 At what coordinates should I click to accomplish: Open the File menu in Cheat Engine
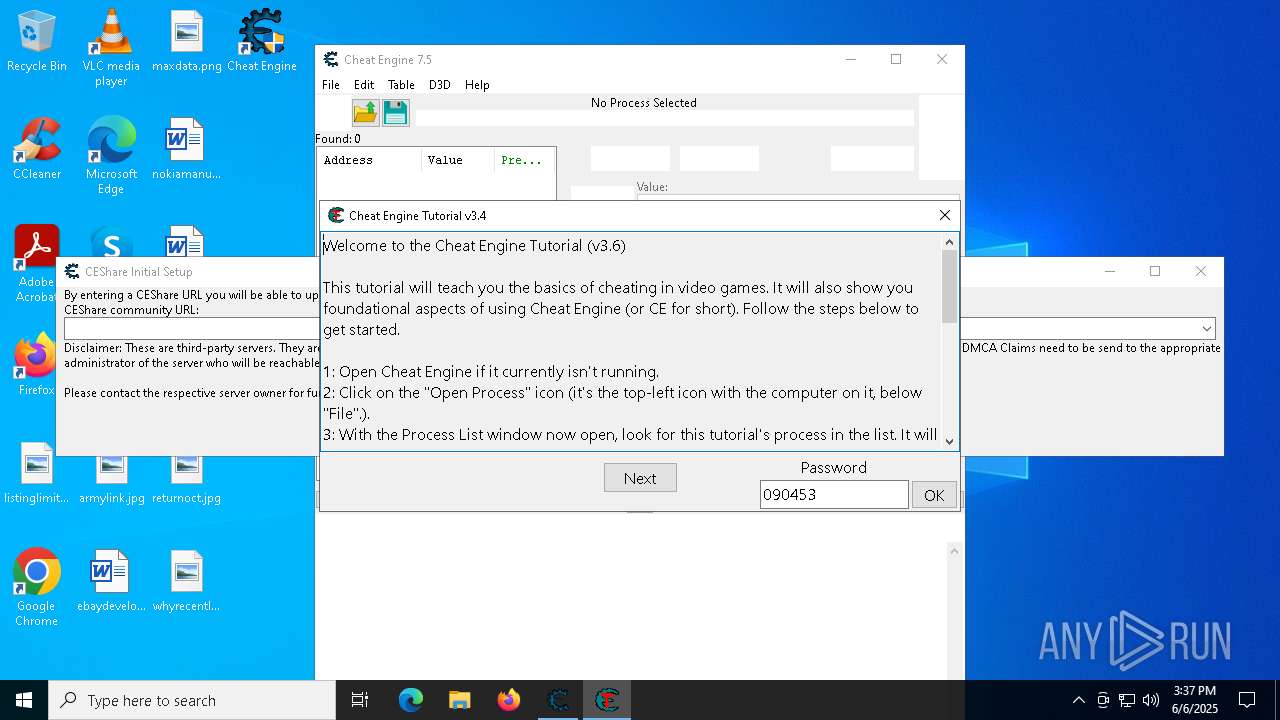coord(331,85)
